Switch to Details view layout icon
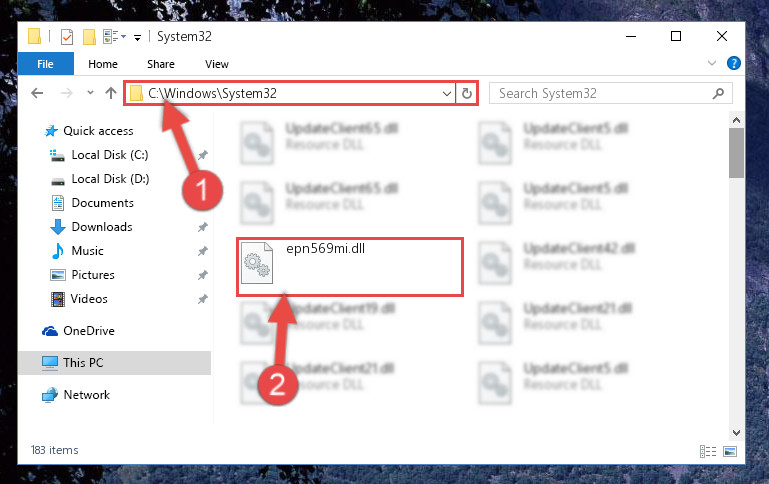Screen dimensions: 769x484 pos(708,451)
